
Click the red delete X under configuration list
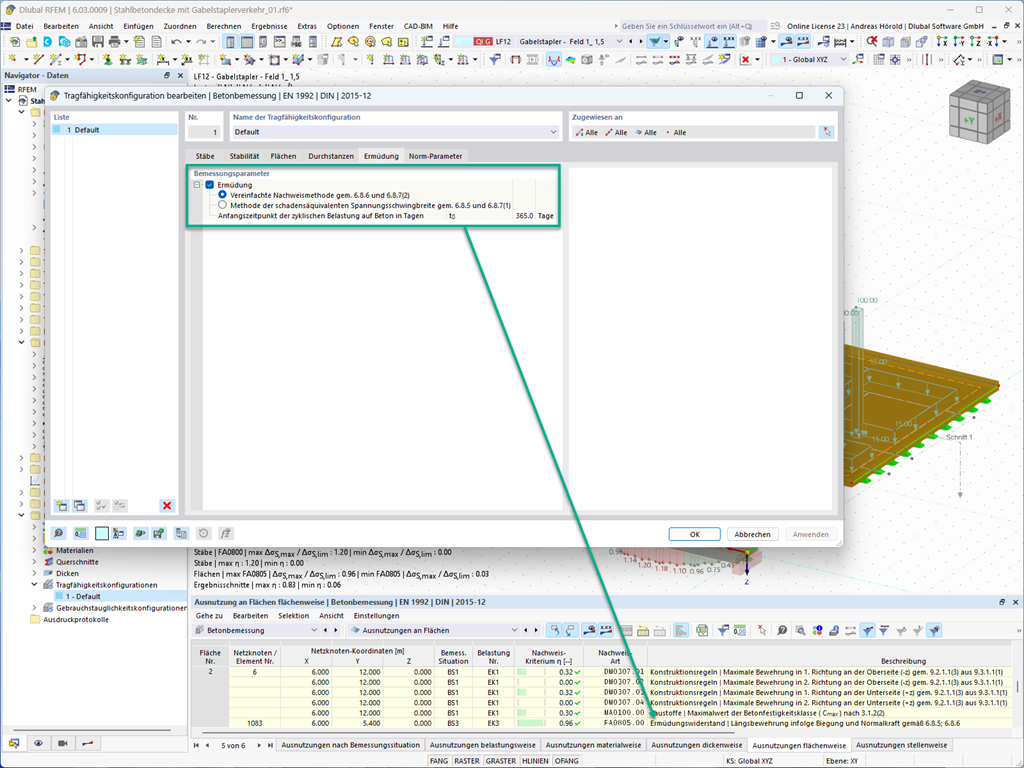[x=167, y=505]
